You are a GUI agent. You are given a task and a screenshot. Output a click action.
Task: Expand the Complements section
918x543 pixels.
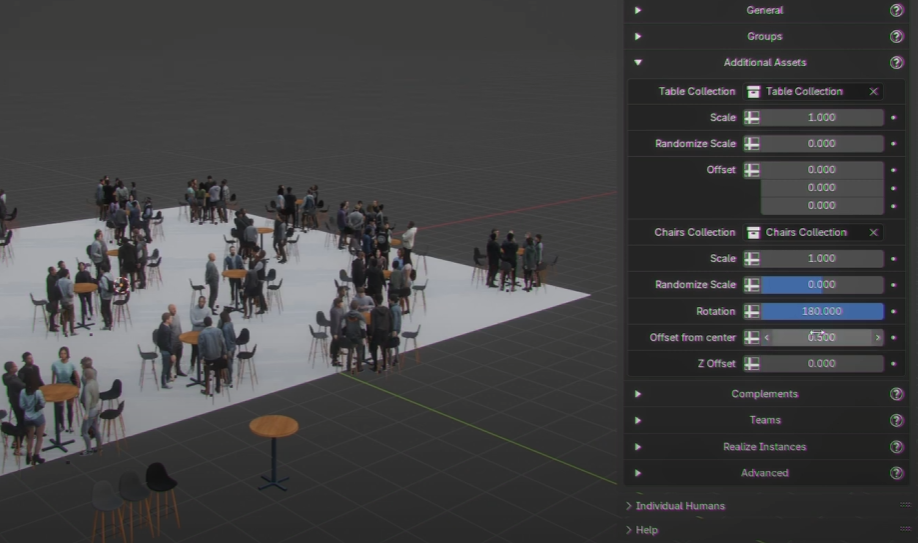638,394
